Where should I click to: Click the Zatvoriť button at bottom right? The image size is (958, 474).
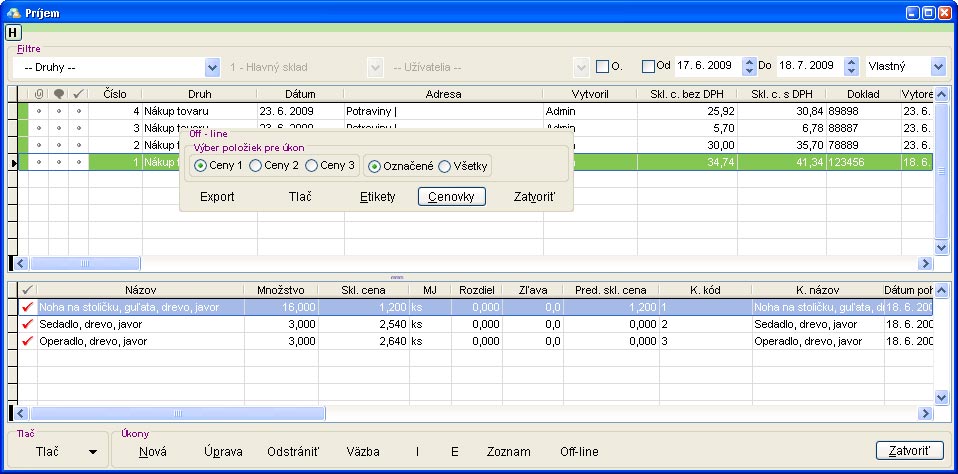[909, 451]
